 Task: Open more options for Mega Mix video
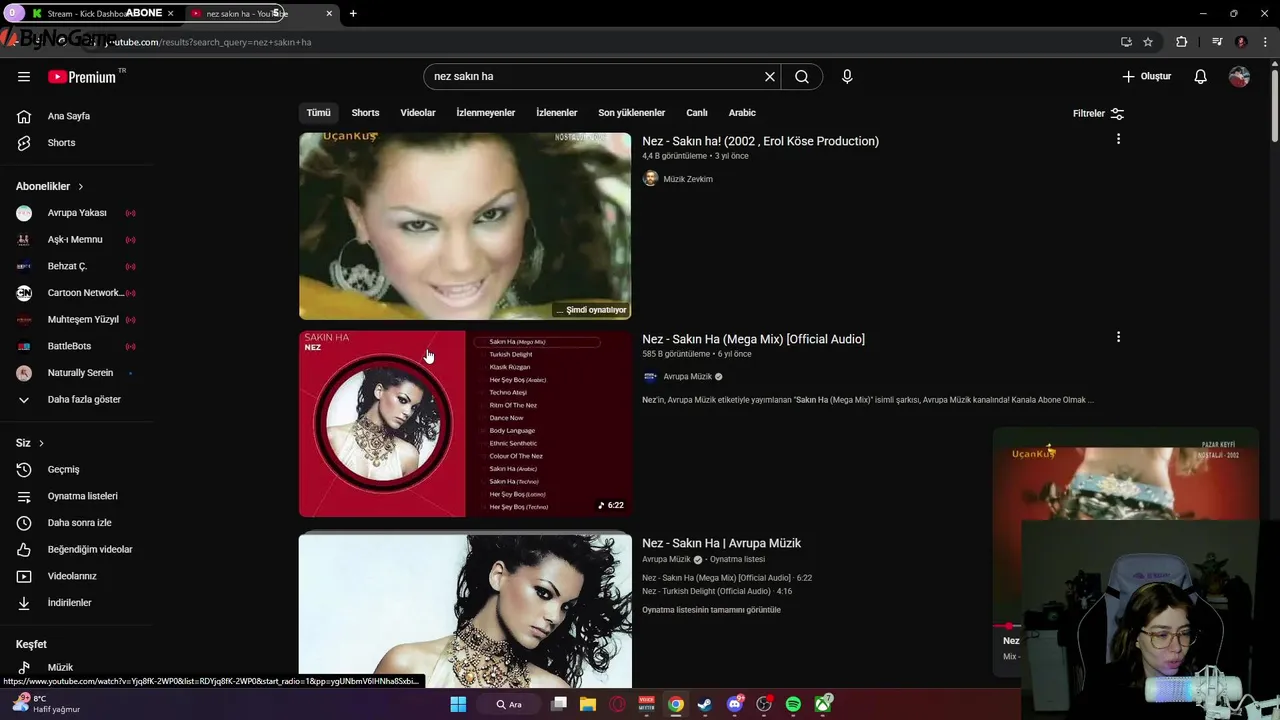1118,337
